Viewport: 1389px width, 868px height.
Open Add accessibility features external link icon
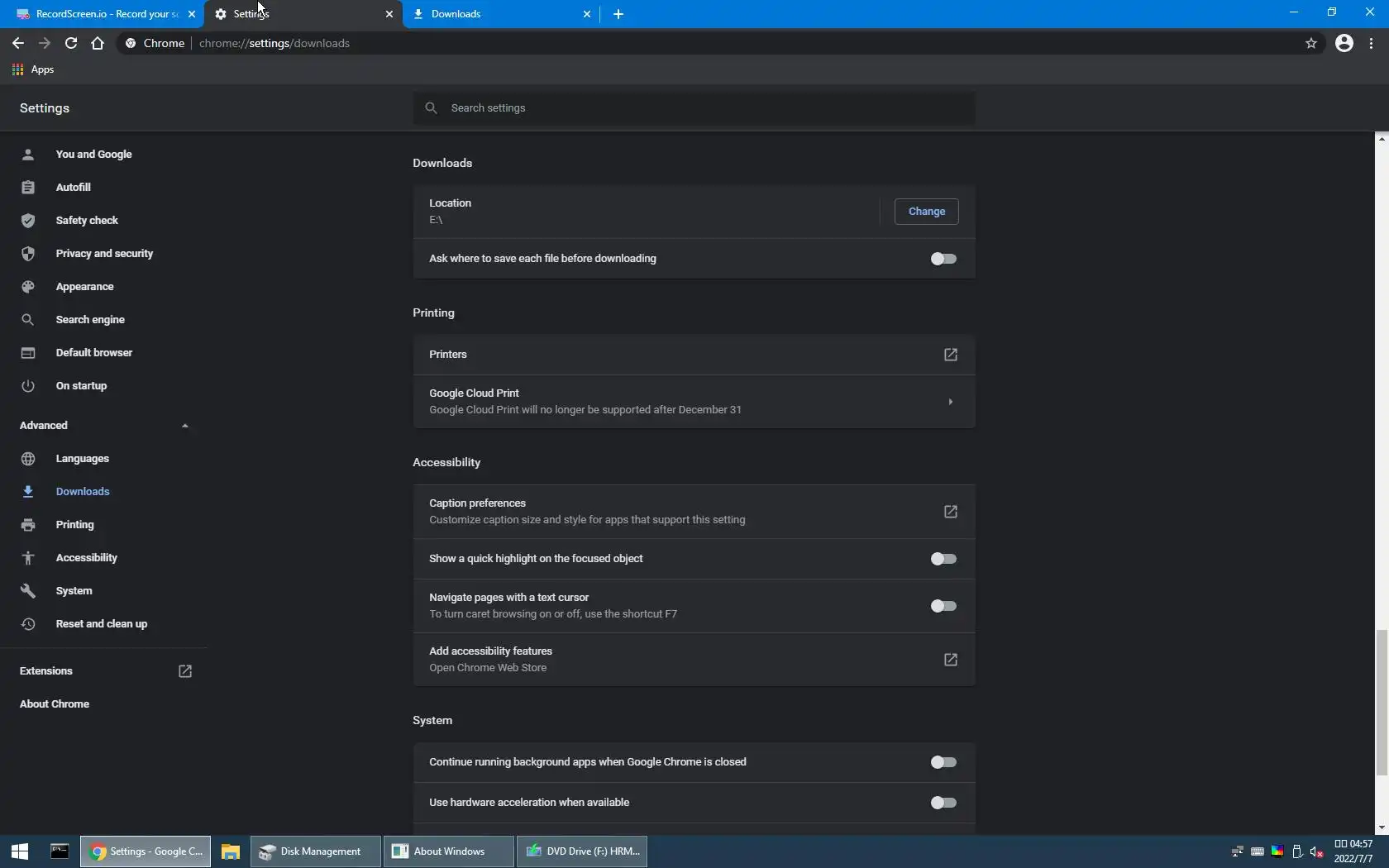951,660
